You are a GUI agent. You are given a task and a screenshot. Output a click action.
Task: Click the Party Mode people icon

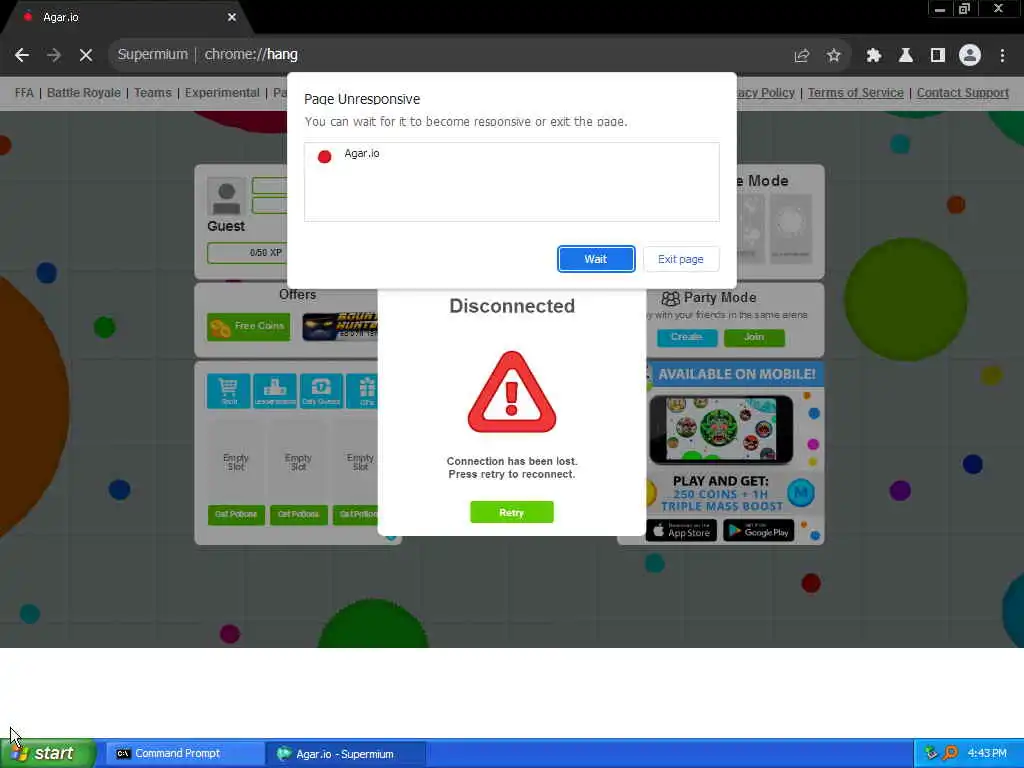click(671, 298)
